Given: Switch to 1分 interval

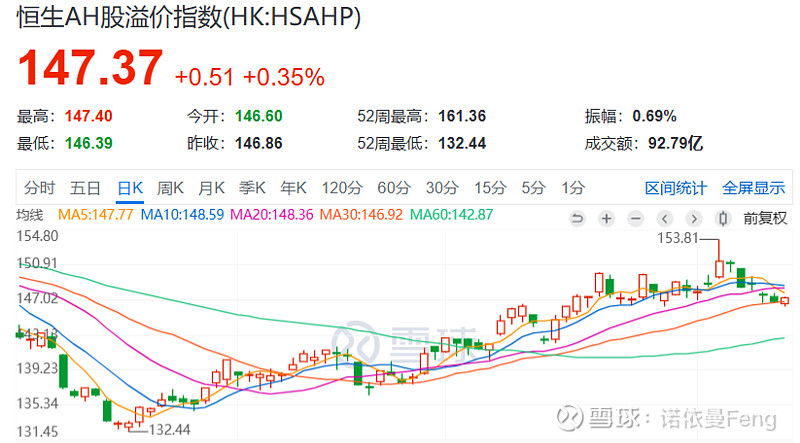Looking at the screenshot, I should 573,188.
